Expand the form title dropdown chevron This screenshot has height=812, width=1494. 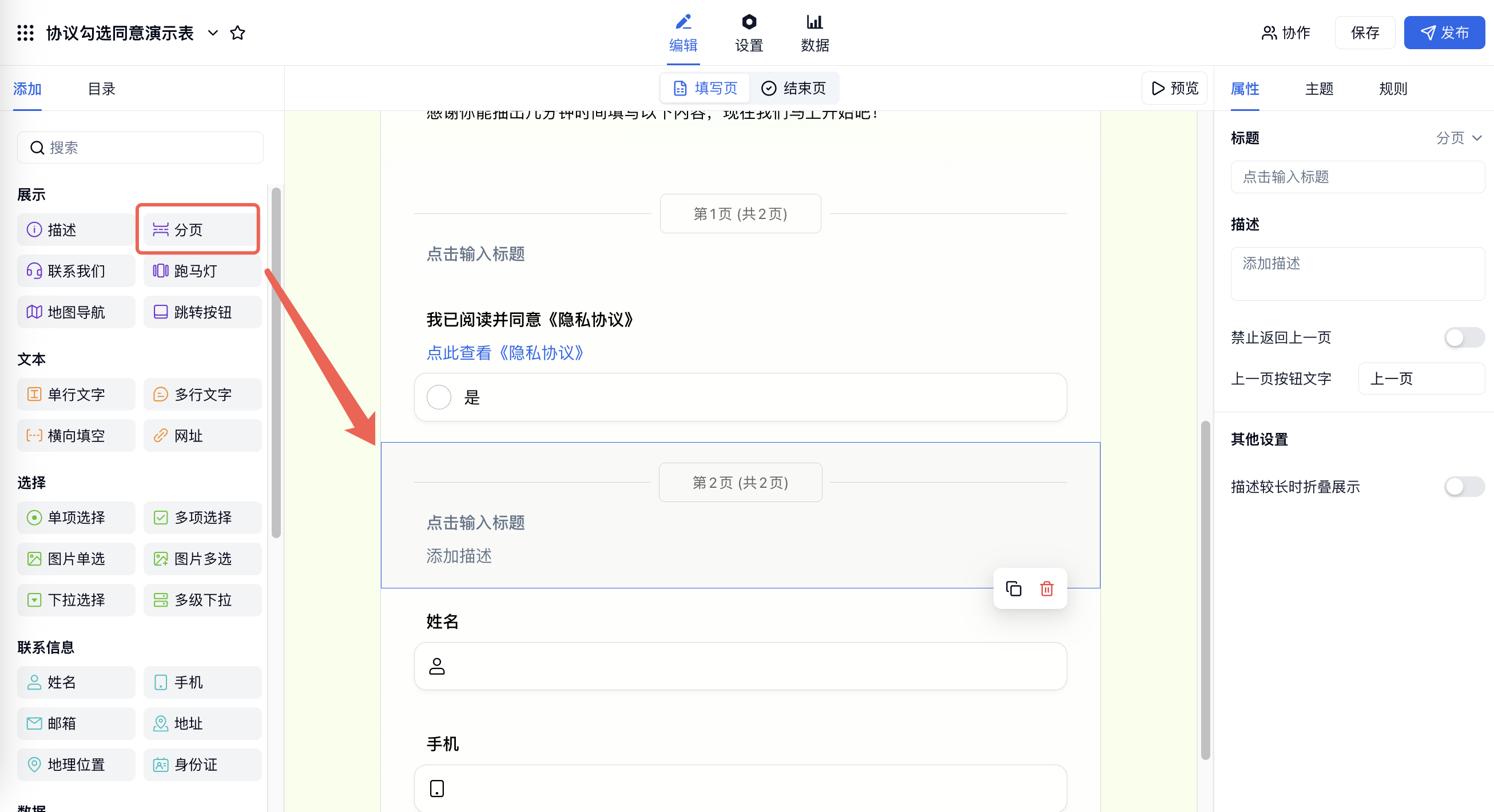point(213,33)
